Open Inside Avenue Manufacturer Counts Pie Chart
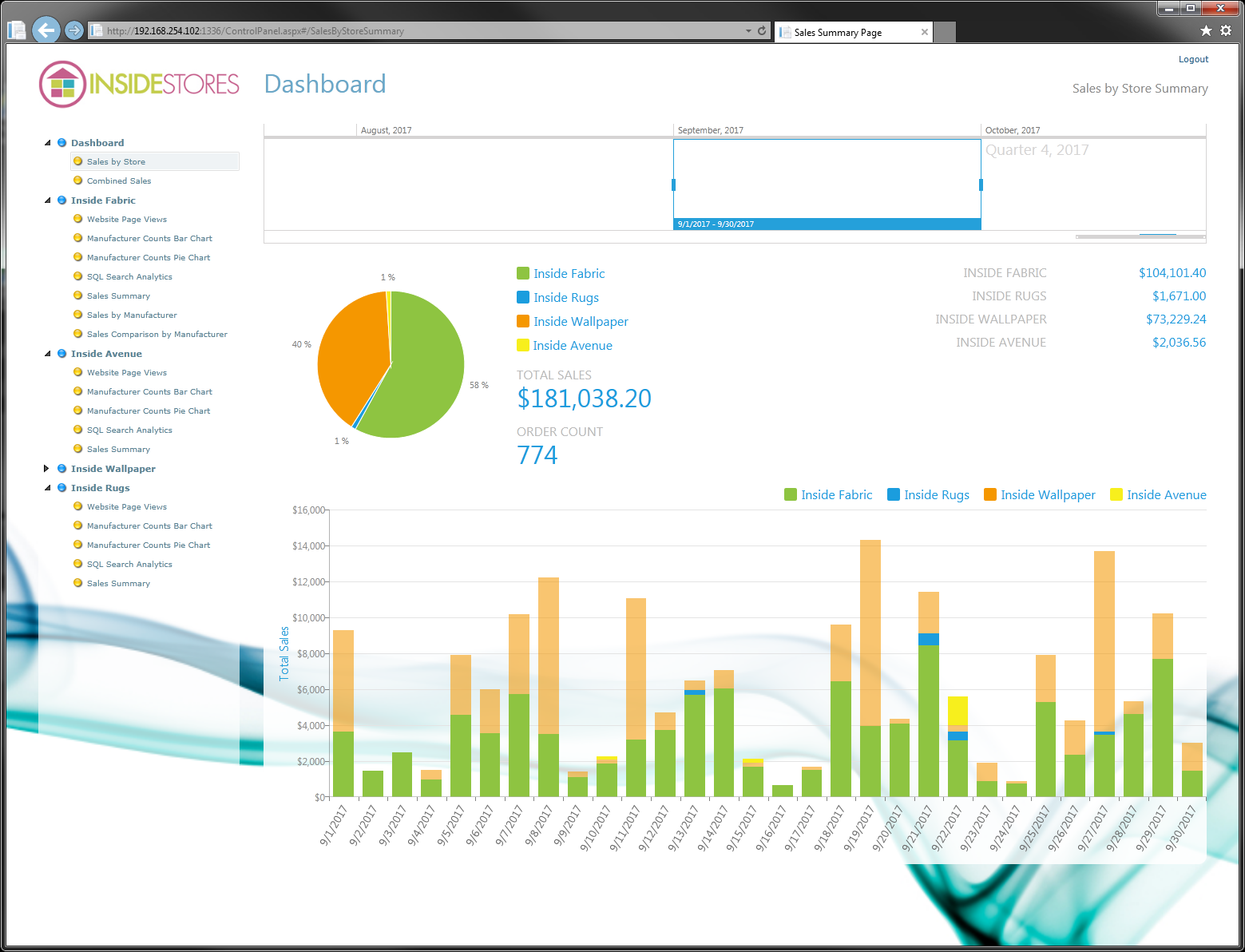The image size is (1245, 952). click(149, 411)
